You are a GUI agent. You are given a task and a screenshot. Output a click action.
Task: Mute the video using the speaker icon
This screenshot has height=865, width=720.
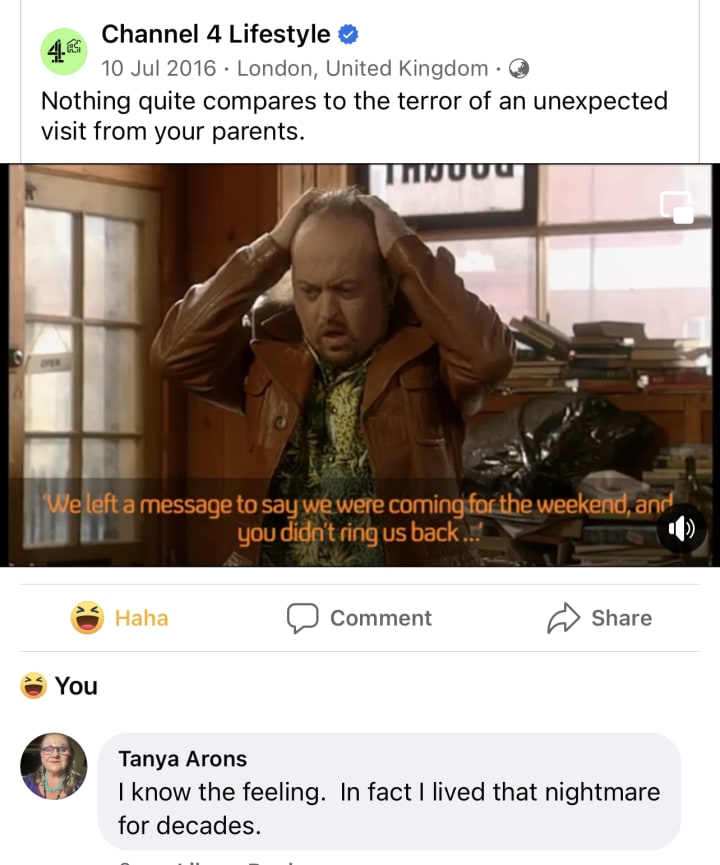682,529
